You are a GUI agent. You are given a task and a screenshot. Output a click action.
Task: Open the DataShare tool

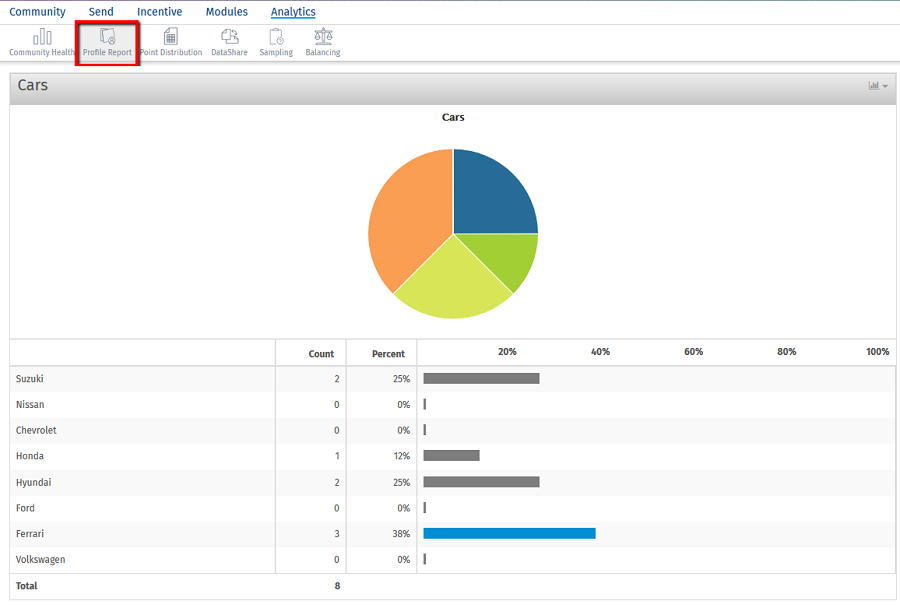tap(229, 36)
